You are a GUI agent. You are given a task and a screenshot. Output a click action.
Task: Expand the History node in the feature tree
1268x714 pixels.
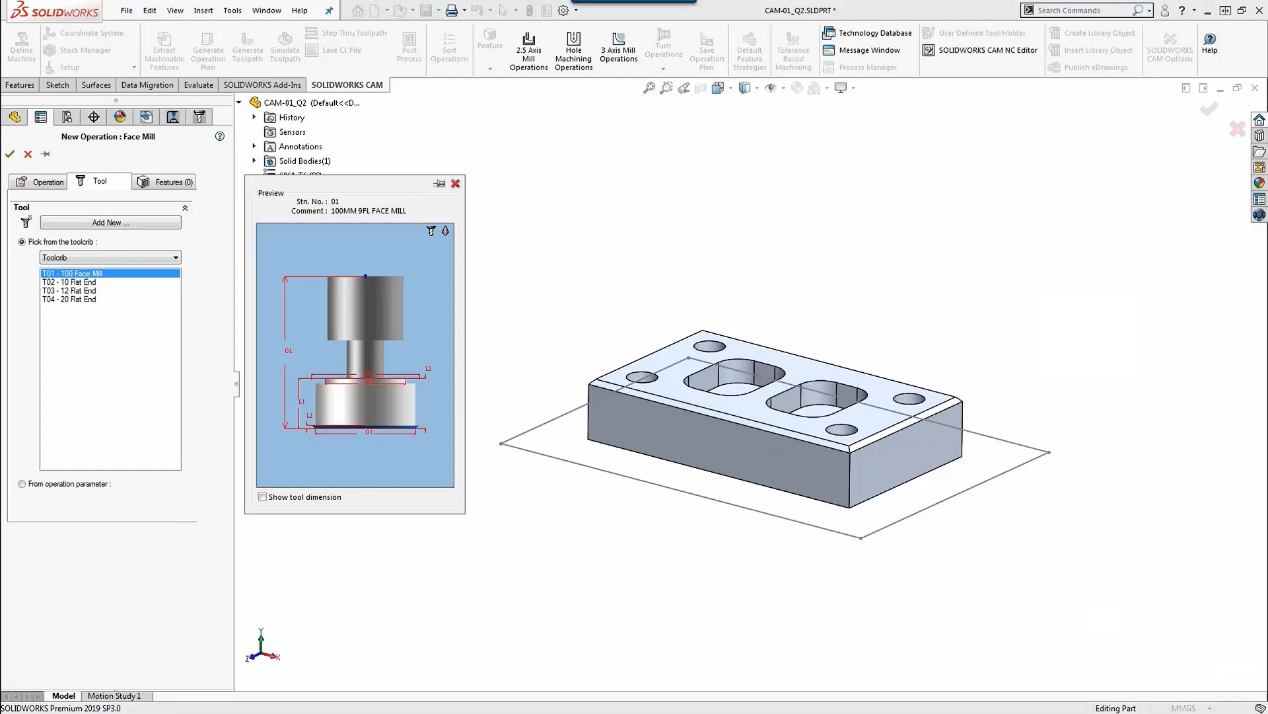coord(254,117)
